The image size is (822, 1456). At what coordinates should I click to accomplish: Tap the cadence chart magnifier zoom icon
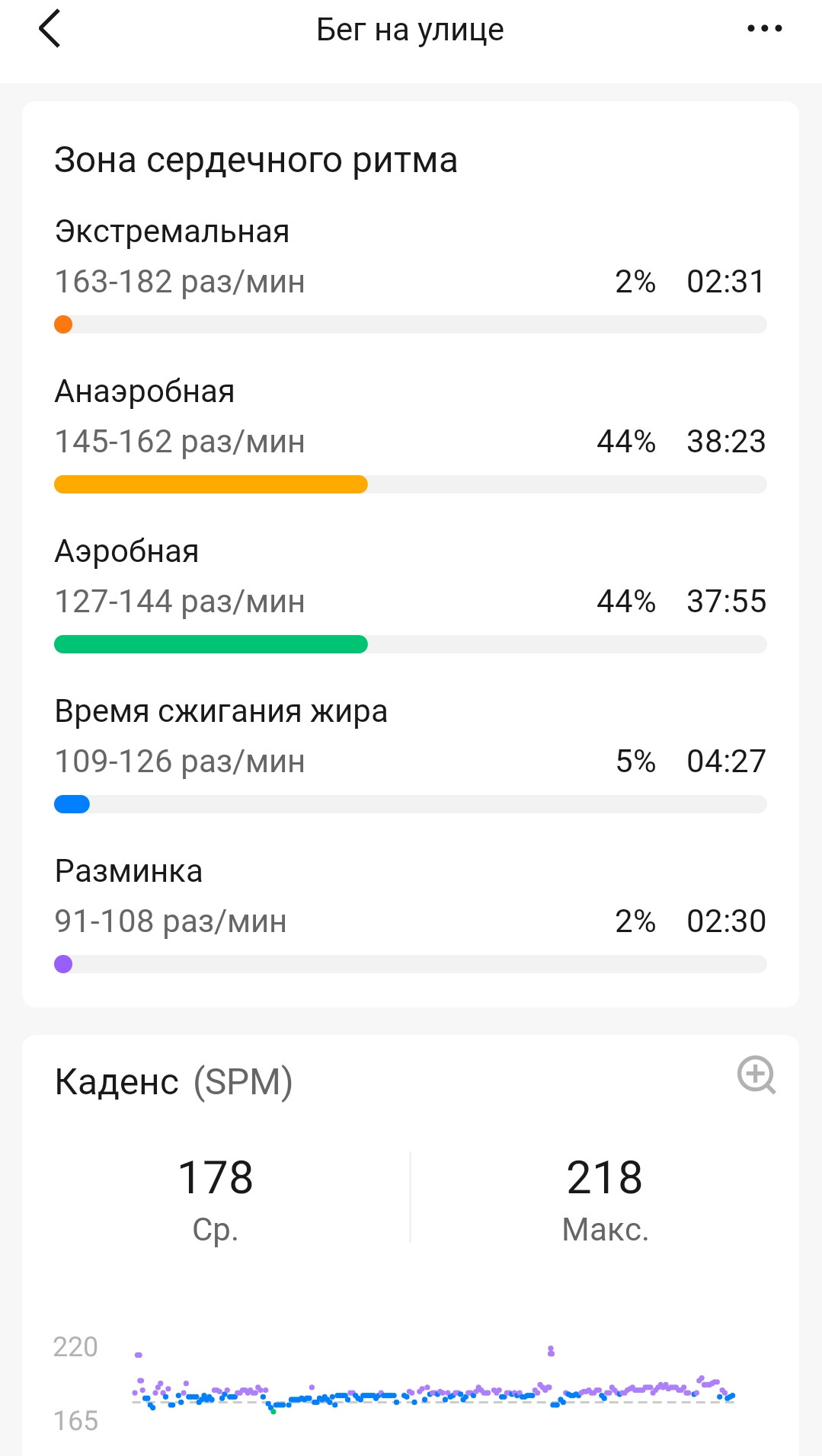pos(756,1074)
